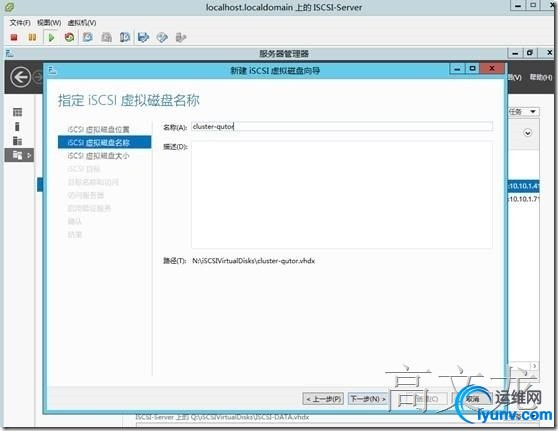Click the 下一步(N) next button
The image size is (558, 431).
click(x=368, y=399)
